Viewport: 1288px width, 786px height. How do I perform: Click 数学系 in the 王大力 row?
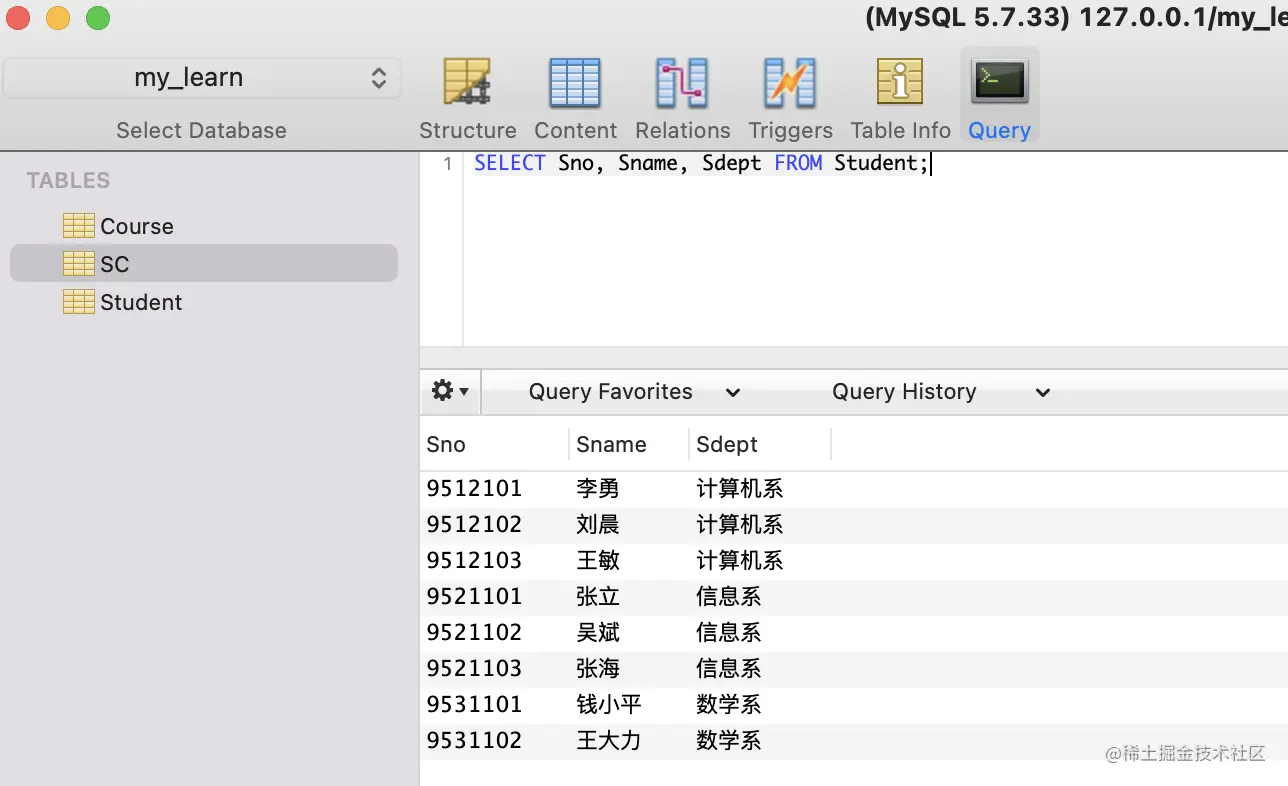click(729, 741)
